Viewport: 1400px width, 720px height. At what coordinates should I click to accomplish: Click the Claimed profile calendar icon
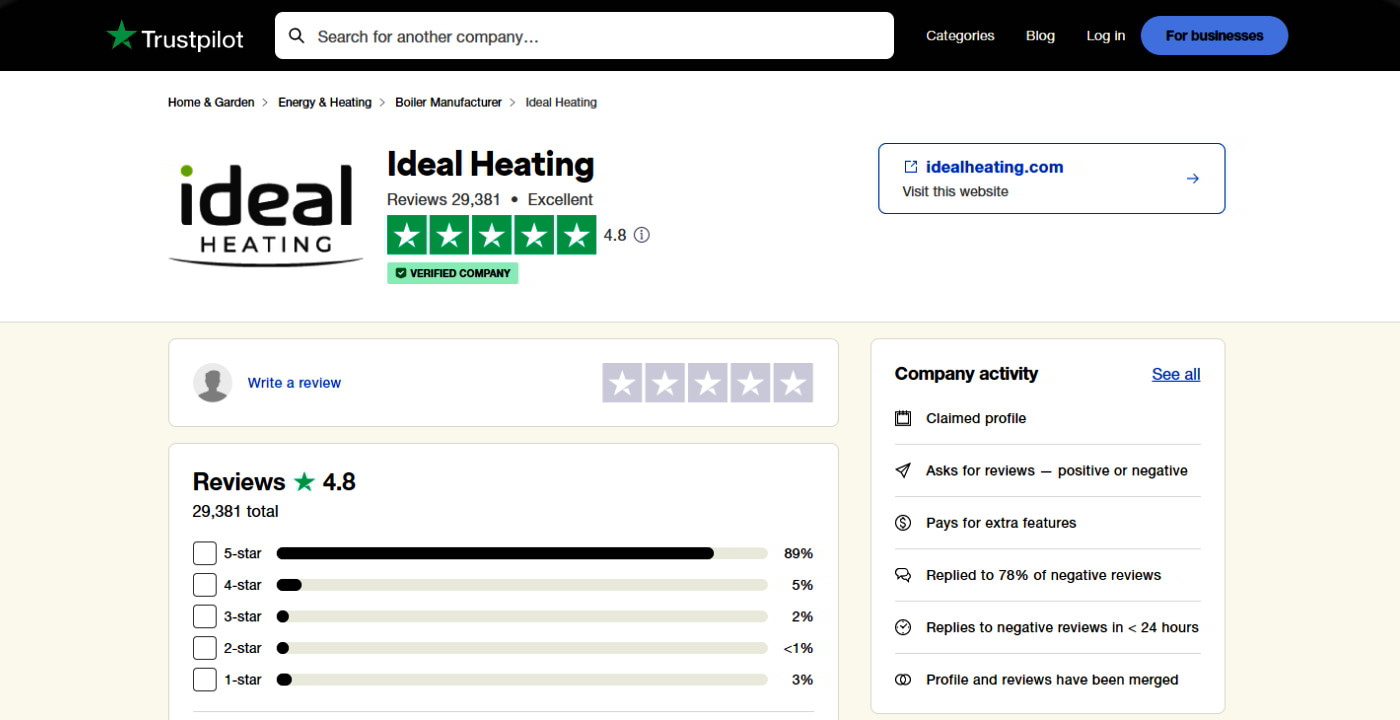(x=903, y=418)
